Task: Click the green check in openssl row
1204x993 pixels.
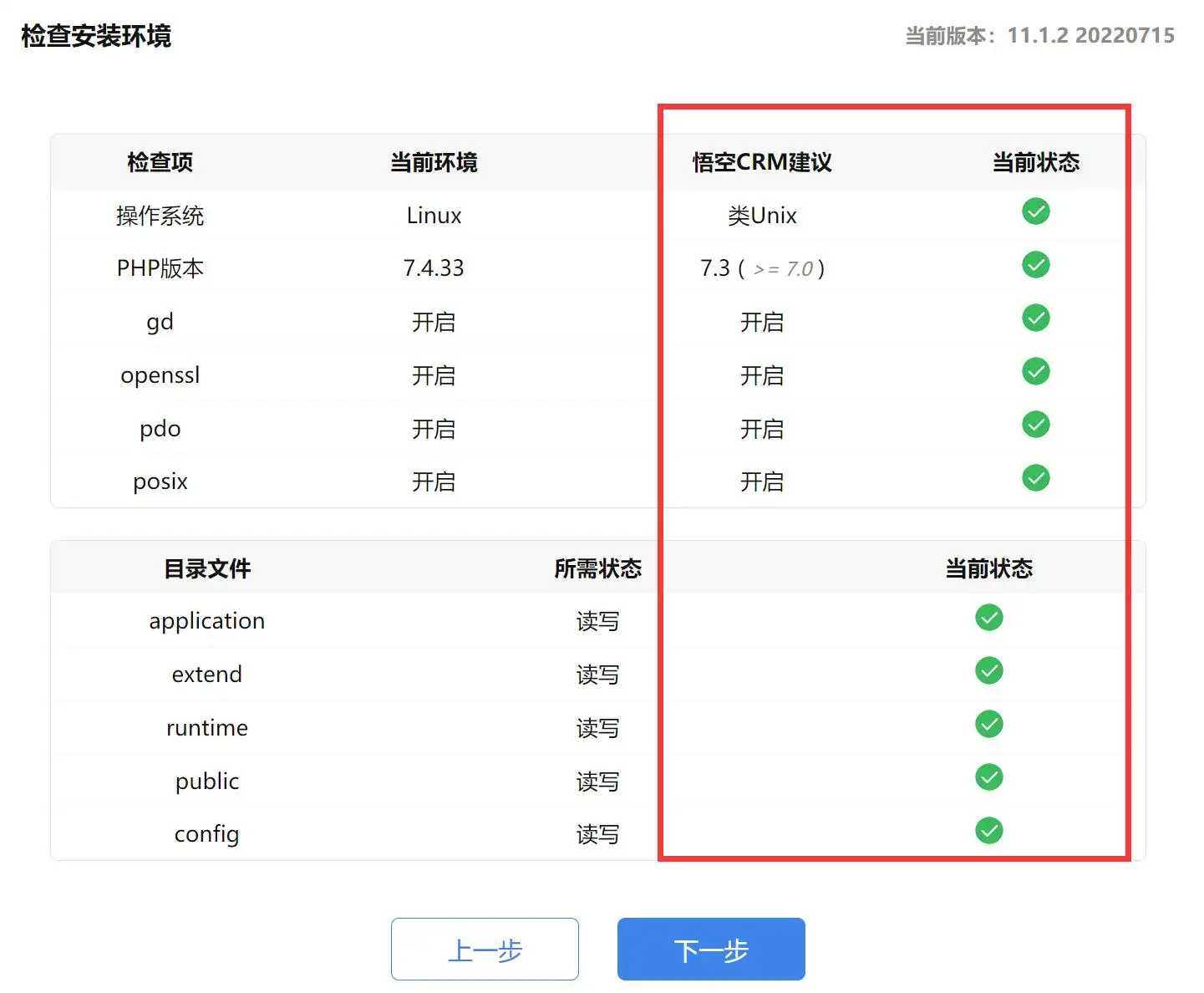Action: point(1036,371)
